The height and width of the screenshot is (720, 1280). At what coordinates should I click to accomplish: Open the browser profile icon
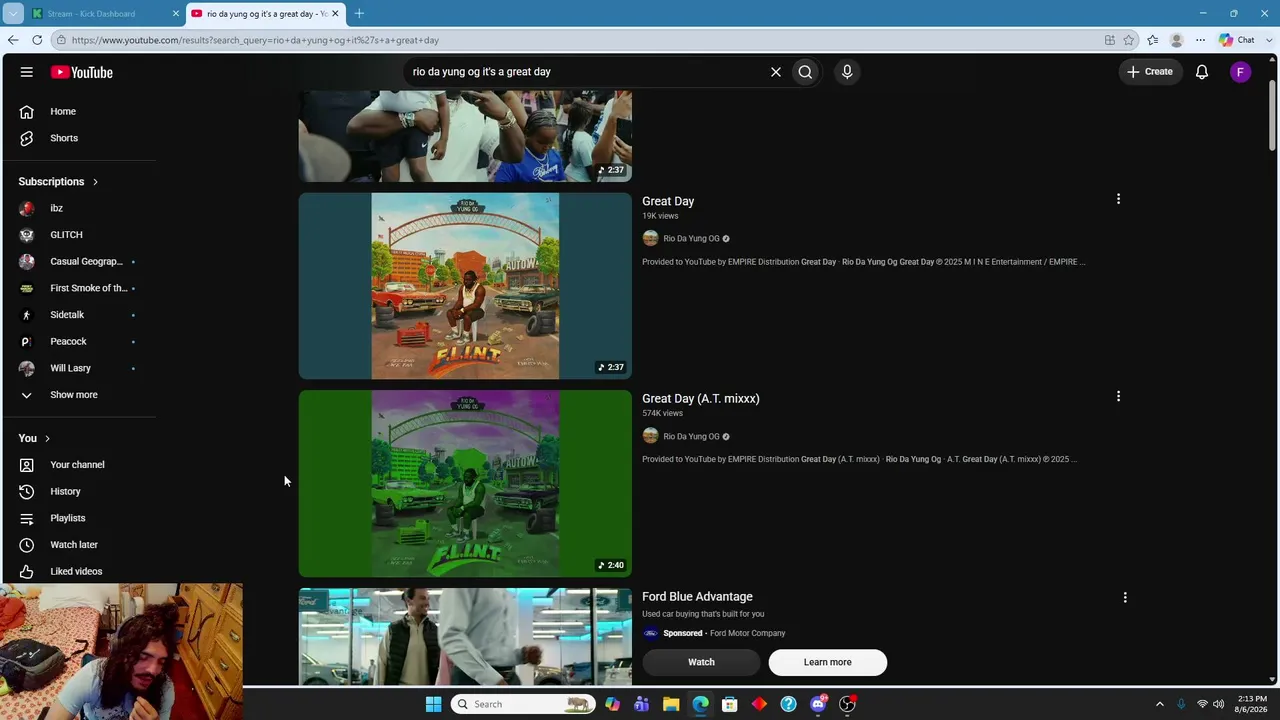1177,40
